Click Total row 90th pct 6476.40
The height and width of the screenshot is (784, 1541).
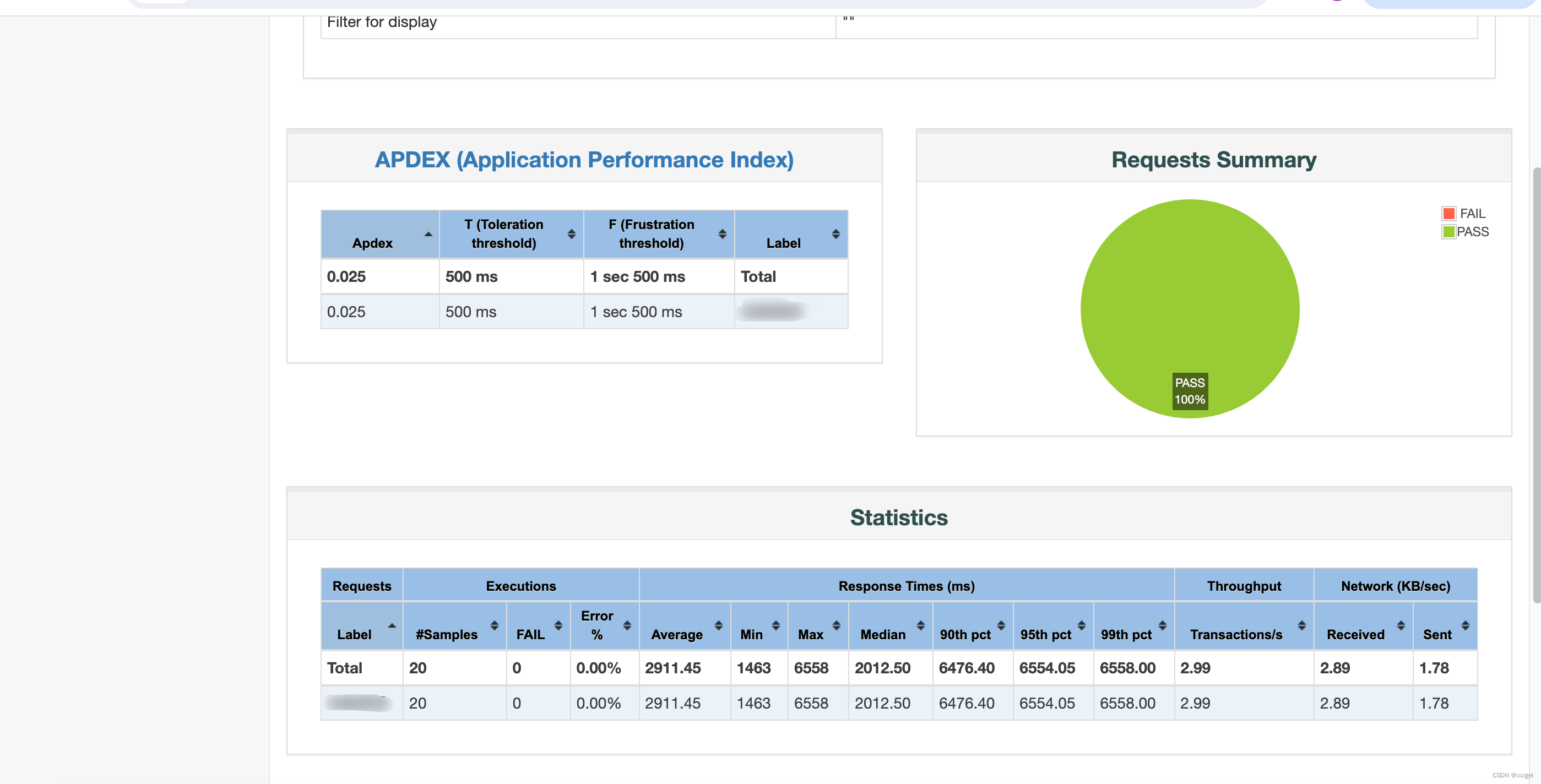point(967,667)
